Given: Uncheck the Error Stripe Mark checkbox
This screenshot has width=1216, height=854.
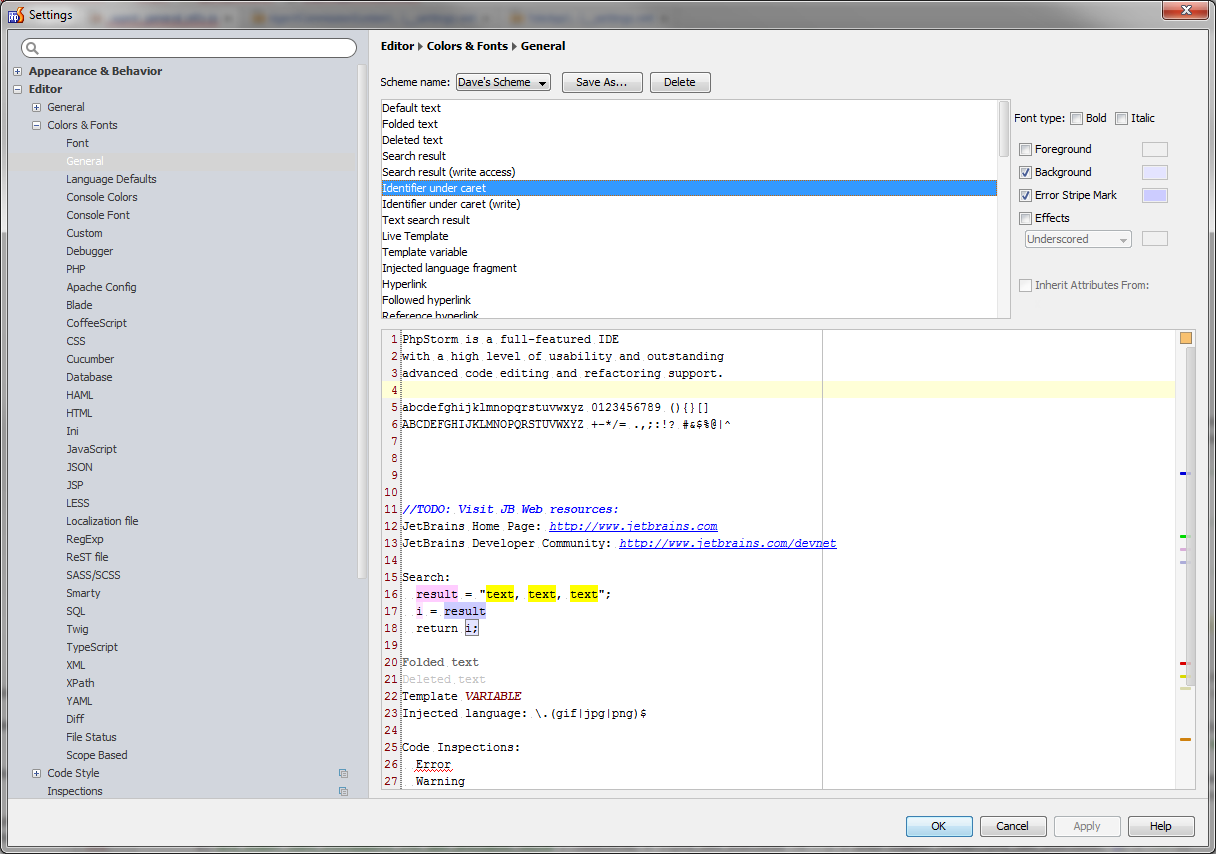Looking at the screenshot, I should (1025, 195).
